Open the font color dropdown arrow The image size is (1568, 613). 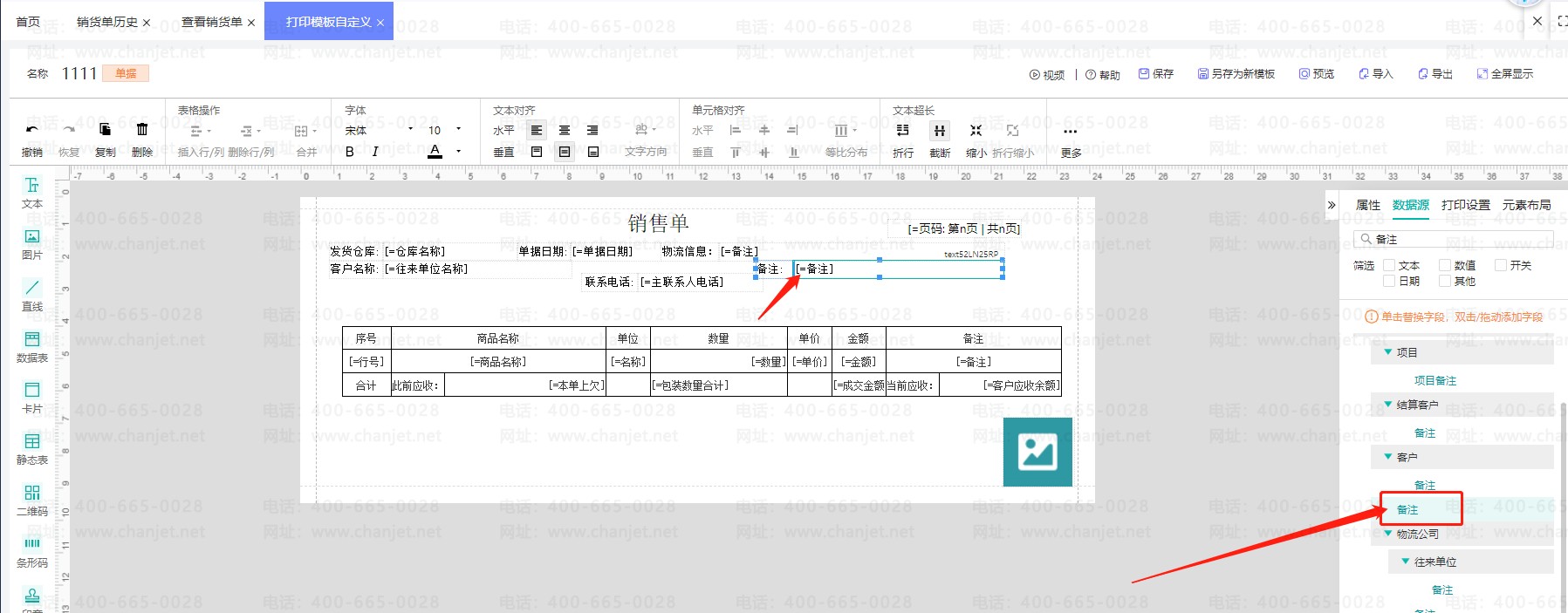tap(459, 152)
